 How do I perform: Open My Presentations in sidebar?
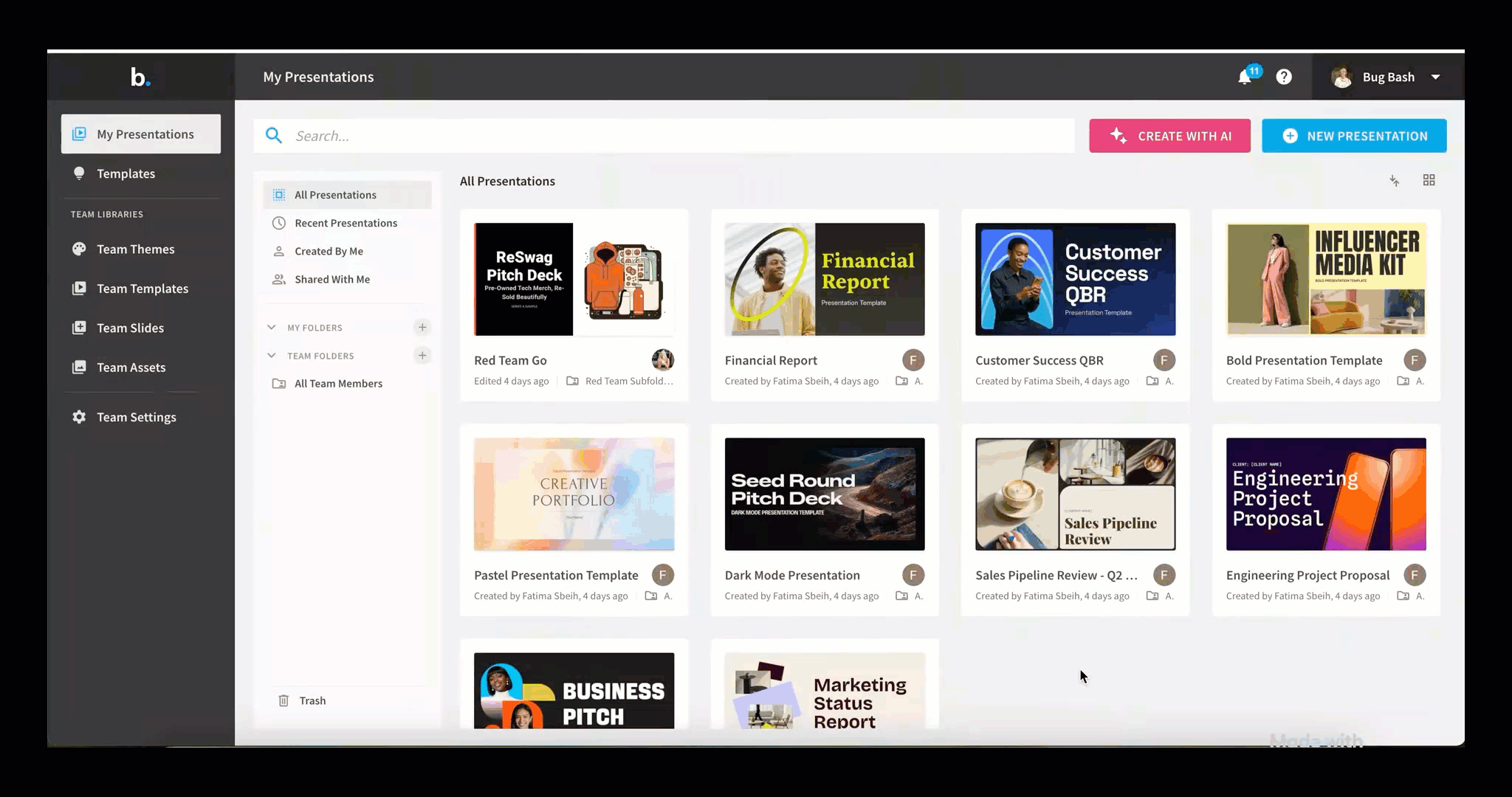click(141, 134)
